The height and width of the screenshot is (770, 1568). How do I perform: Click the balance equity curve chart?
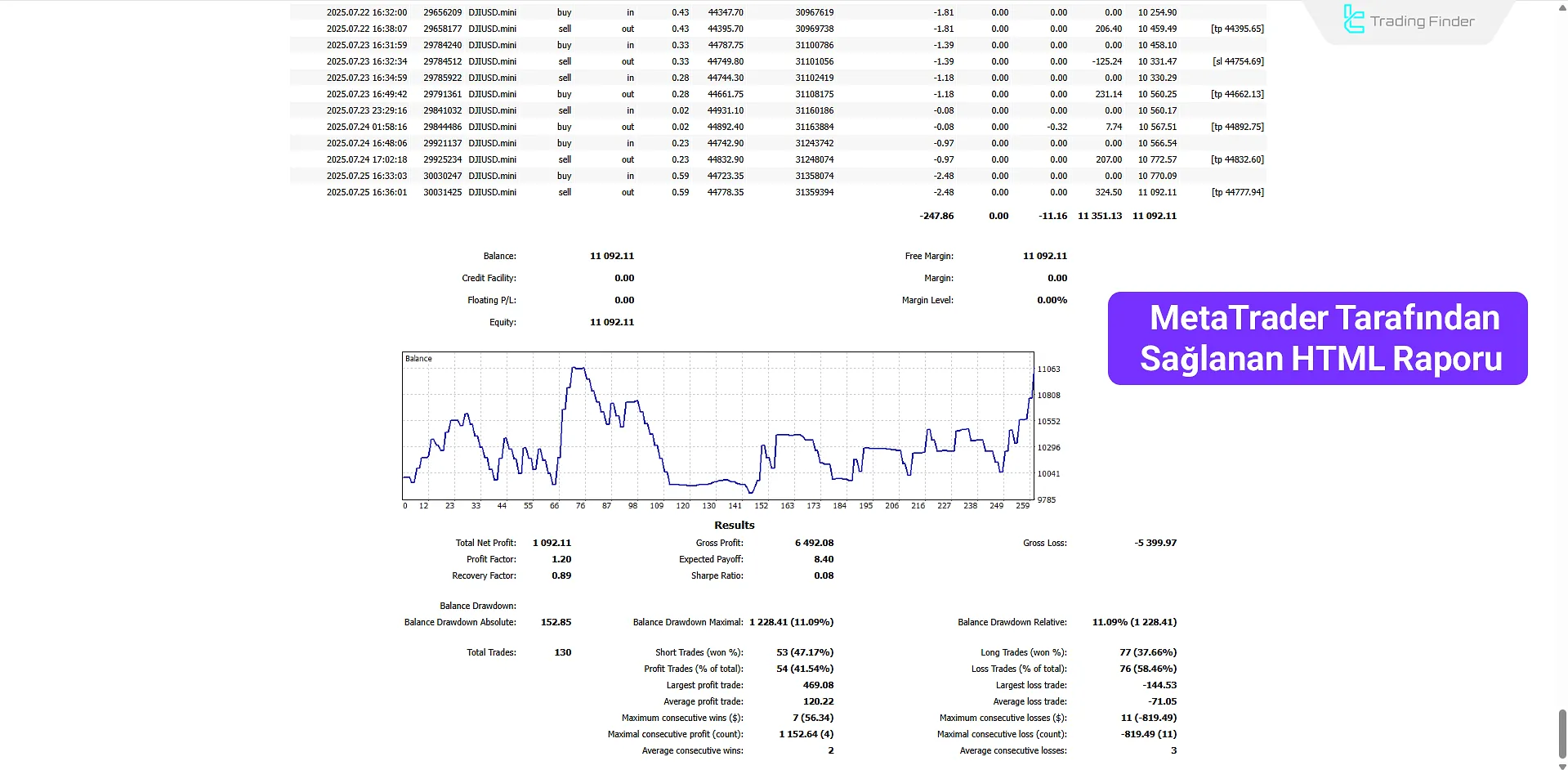pyautogui.click(x=717, y=425)
